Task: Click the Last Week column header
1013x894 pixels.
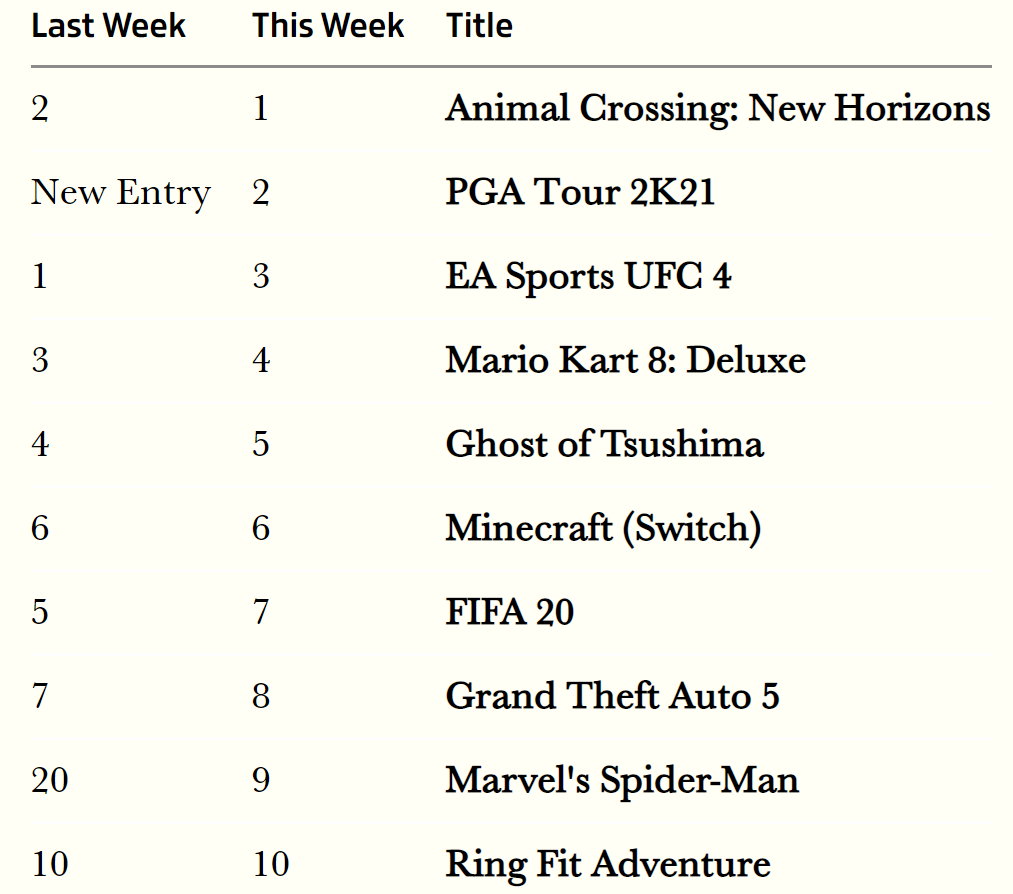Action: pyautogui.click(x=109, y=26)
